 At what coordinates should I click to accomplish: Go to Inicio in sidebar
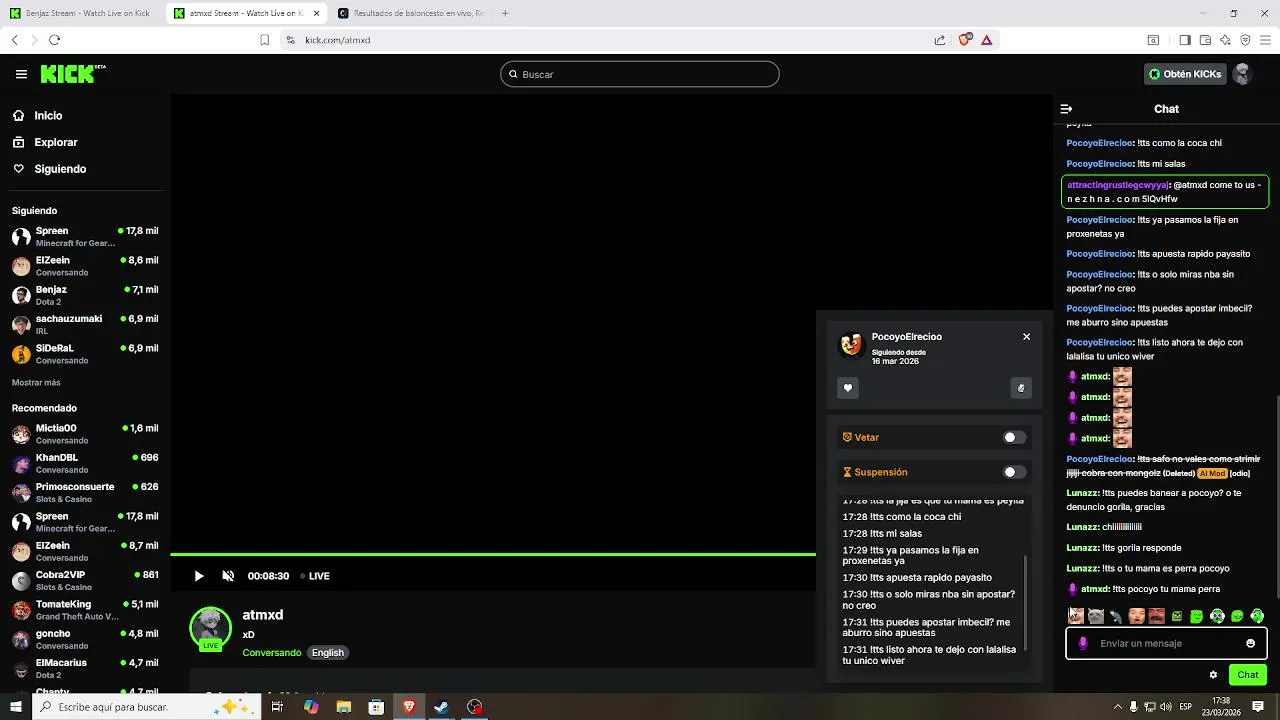48,116
